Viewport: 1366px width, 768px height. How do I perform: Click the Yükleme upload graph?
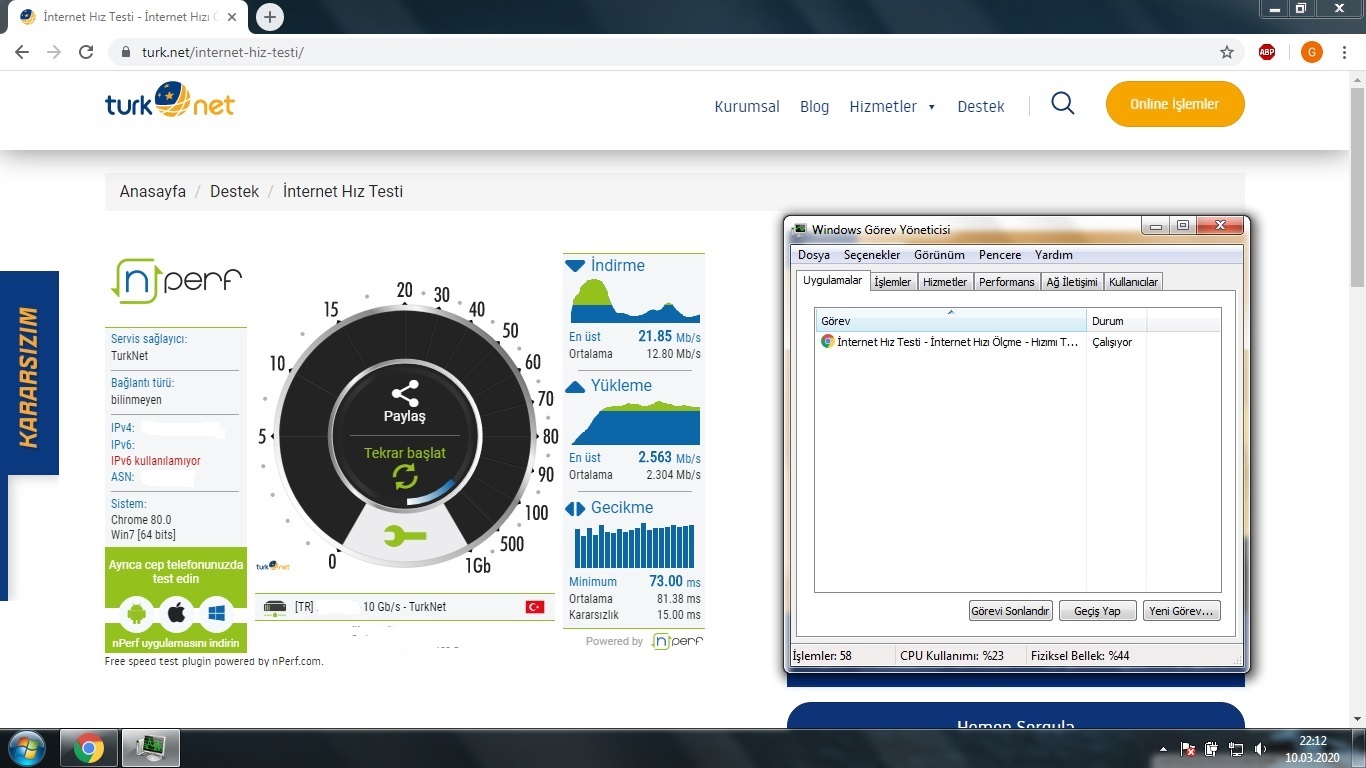pyautogui.click(x=634, y=423)
